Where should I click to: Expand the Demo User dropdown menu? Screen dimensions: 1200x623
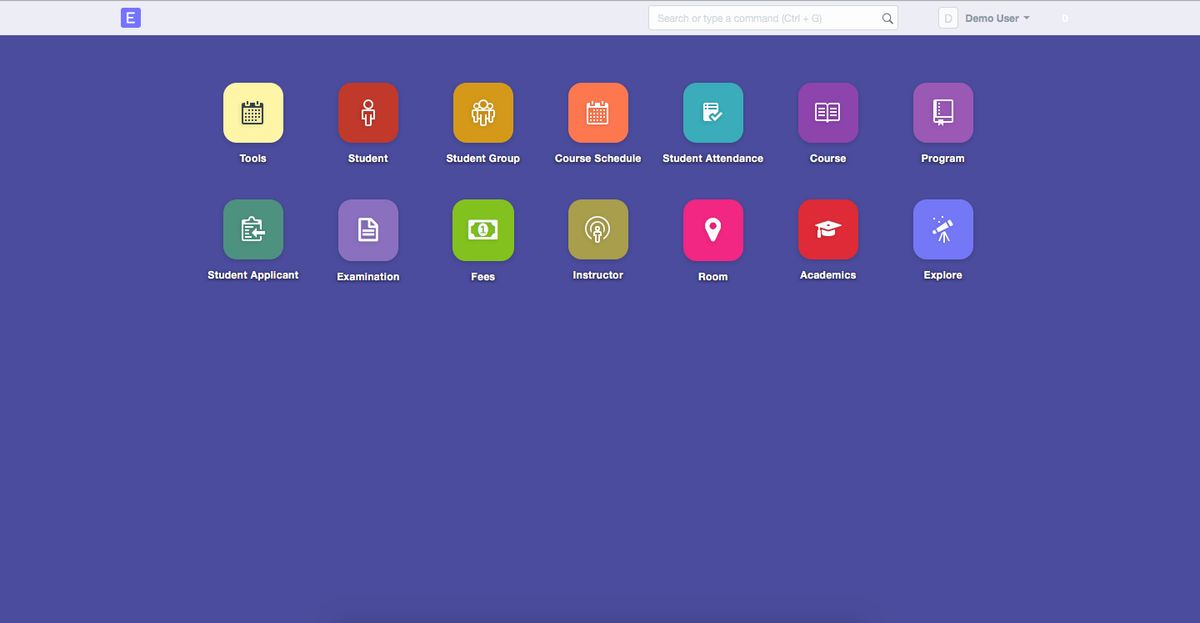pyautogui.click(x=998, y=17)
